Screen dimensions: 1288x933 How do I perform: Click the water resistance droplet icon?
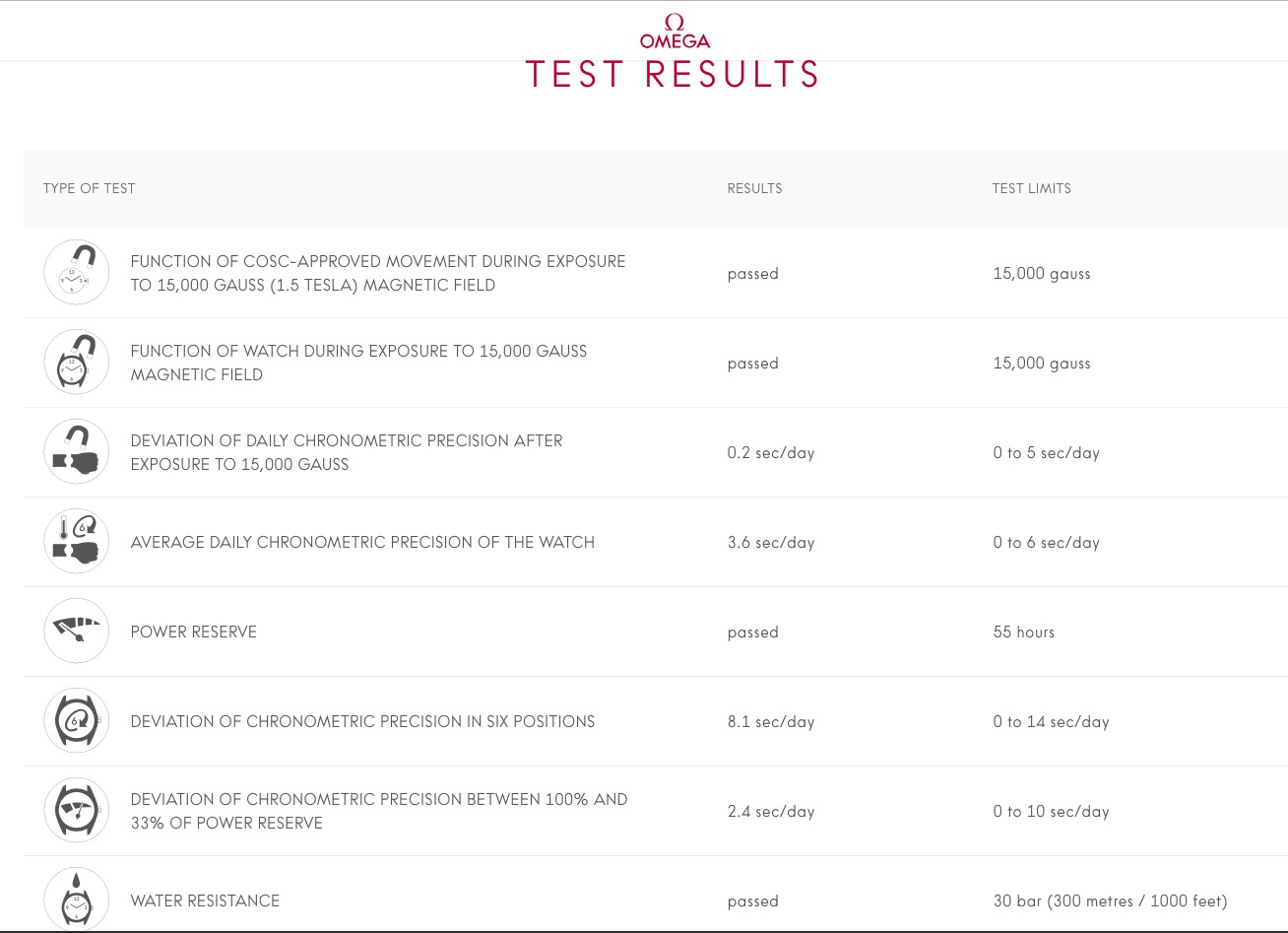(77, 899)
